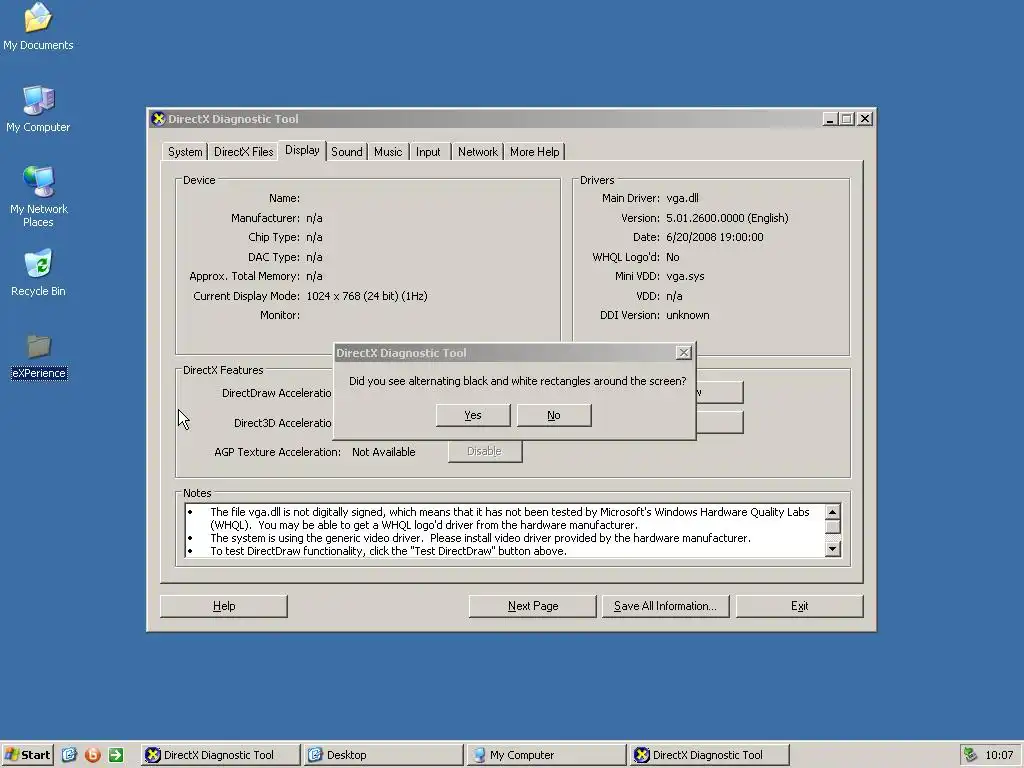
Task: Select the Recycle Bin icon
Action: tap(38, 272)
